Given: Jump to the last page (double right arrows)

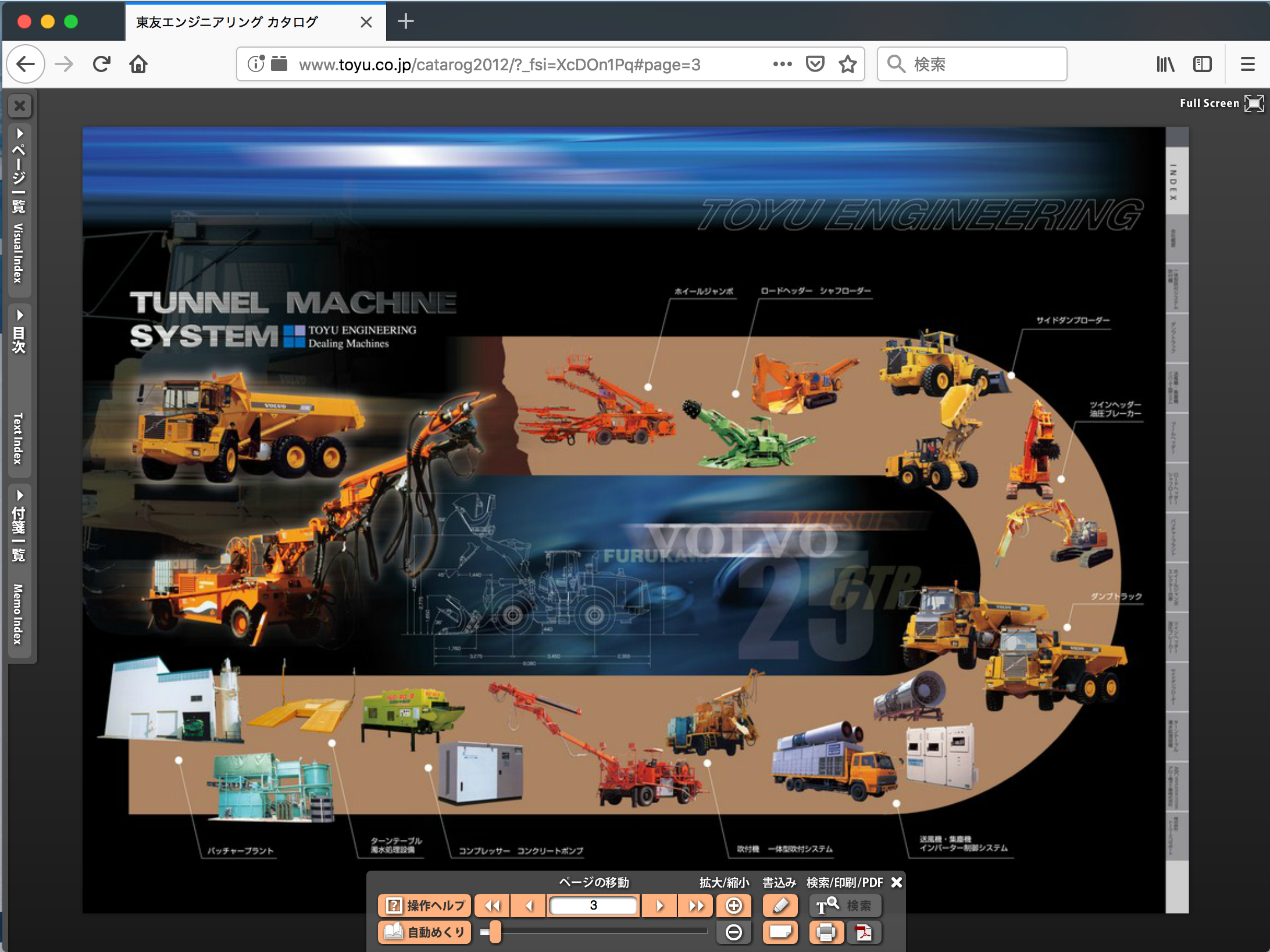Looking at the screenshot, I should point(696,905).
